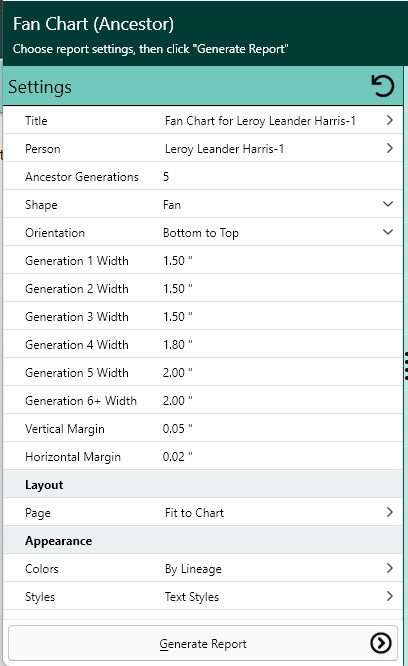Open Title setting chevron
The width and height of the screenshot is (408, 666).
(x=389, y=120)
